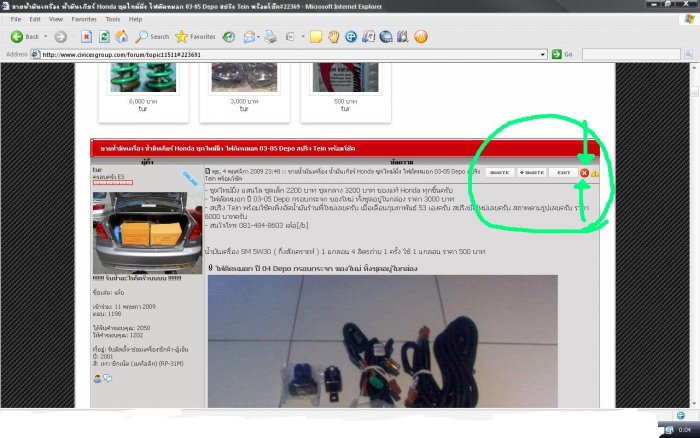The width and height of the screenshot is (700, 438).
Task: Click the tray icon next to clock 0:04
Action: click(x=669, y=430)
